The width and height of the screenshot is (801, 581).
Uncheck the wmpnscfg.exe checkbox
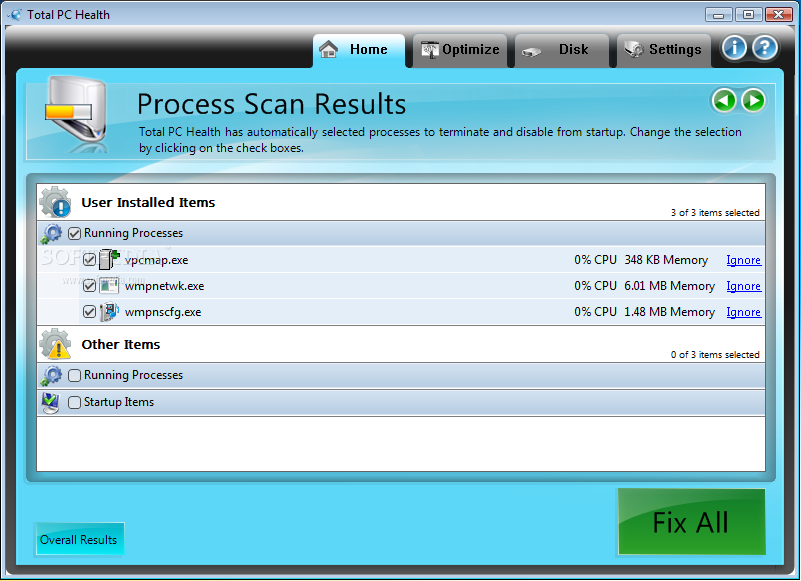89,312
